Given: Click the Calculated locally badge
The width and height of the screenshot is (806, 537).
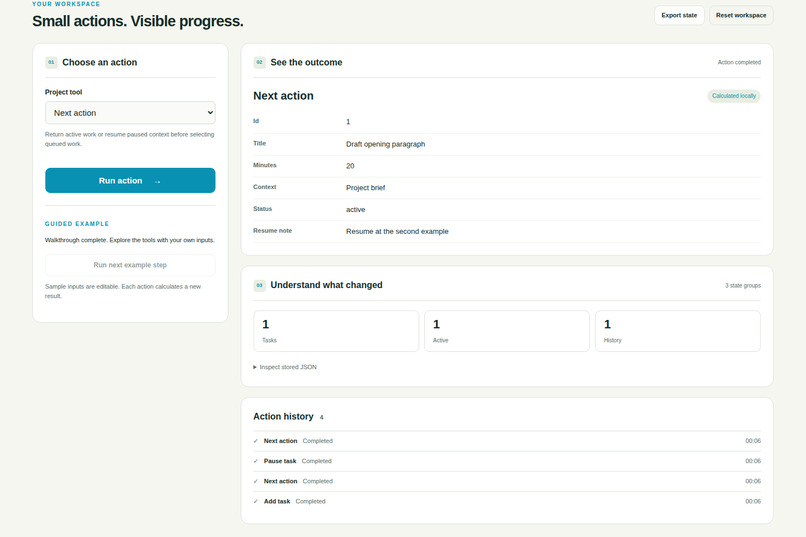Looking at the screenshot, I should pos(734,96).
